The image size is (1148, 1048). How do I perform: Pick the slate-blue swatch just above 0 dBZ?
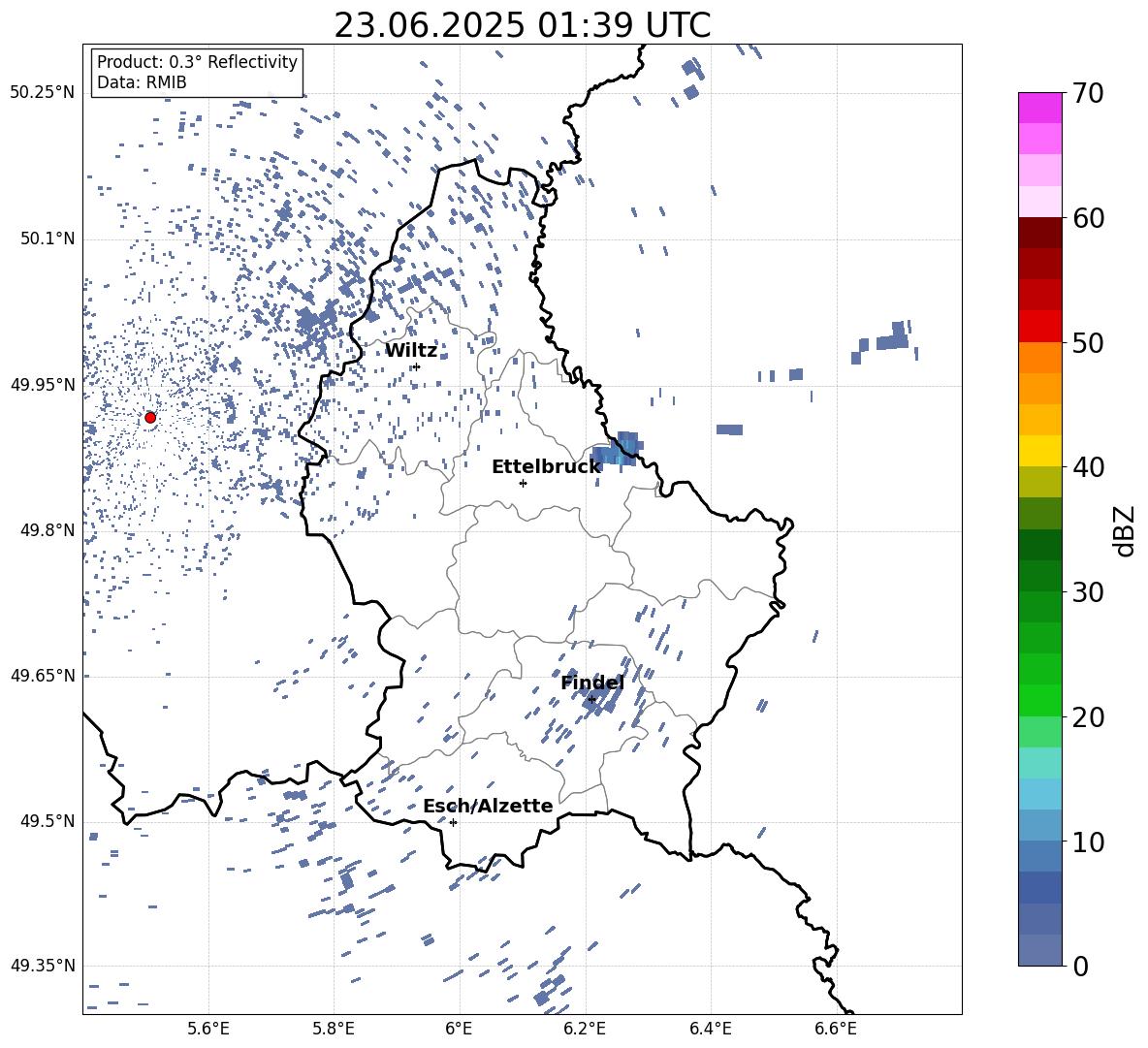1039,950
